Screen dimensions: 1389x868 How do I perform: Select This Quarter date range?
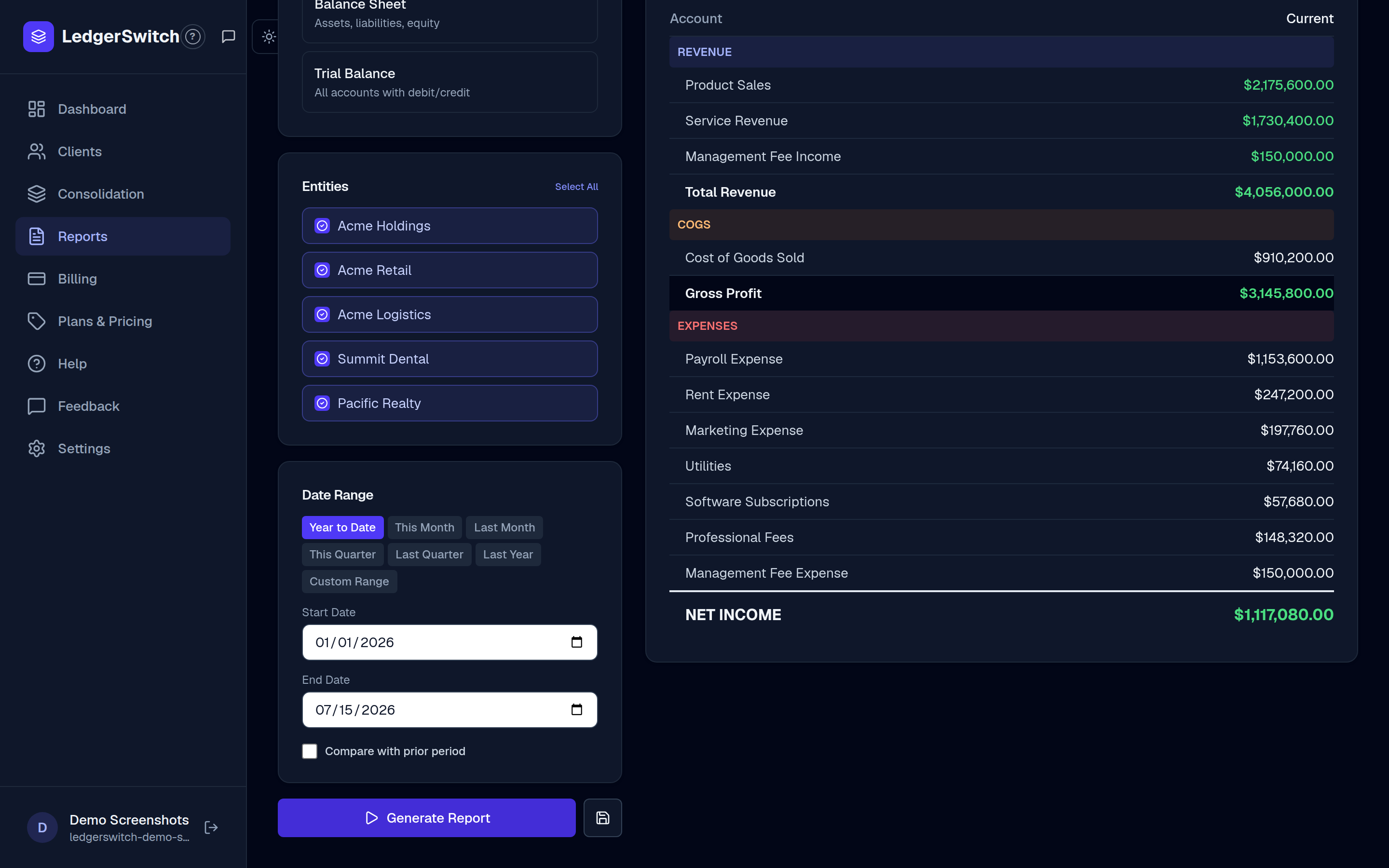(342, 555)
